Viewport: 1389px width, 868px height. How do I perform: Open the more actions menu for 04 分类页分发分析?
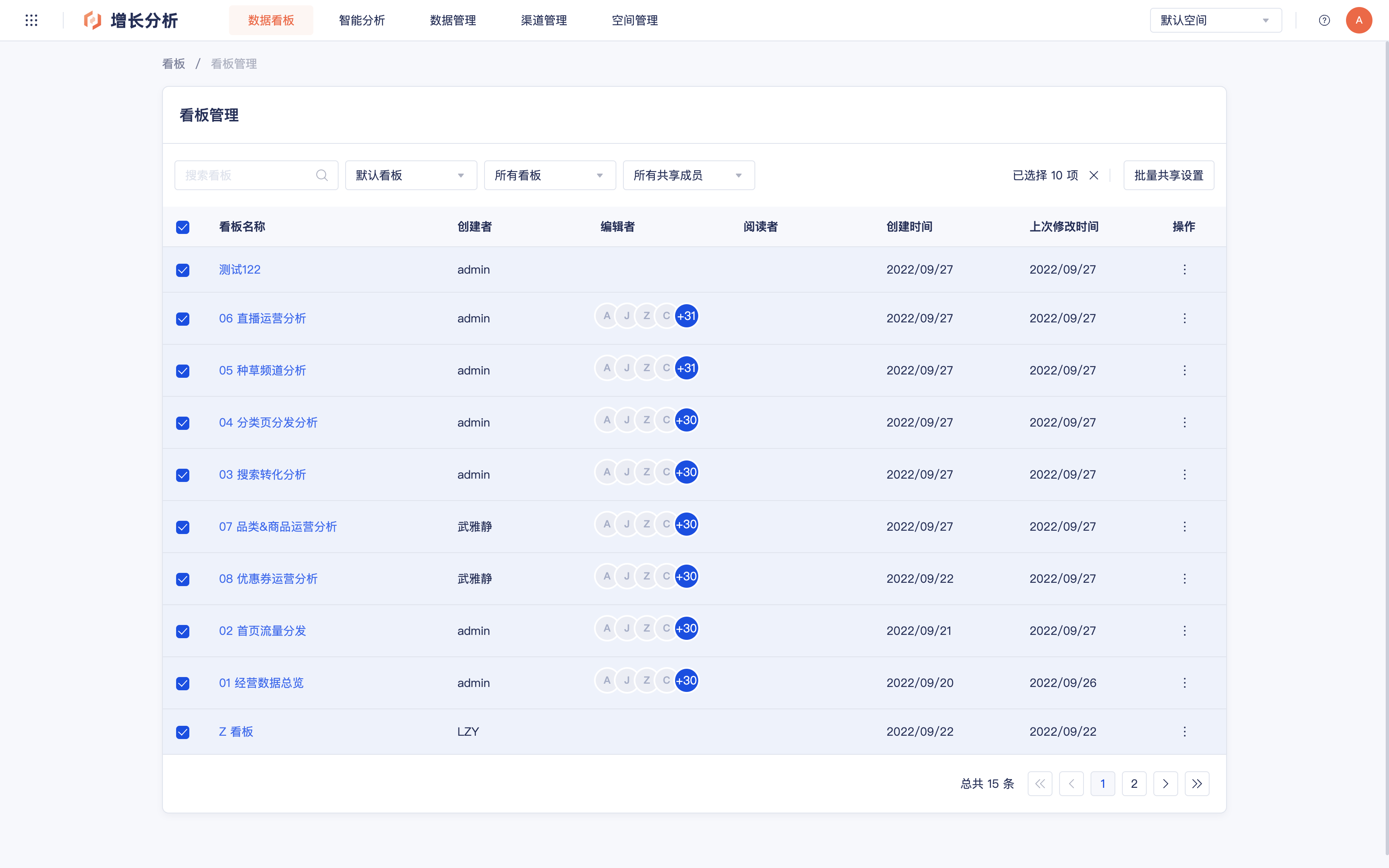[x=1185, y=422]
